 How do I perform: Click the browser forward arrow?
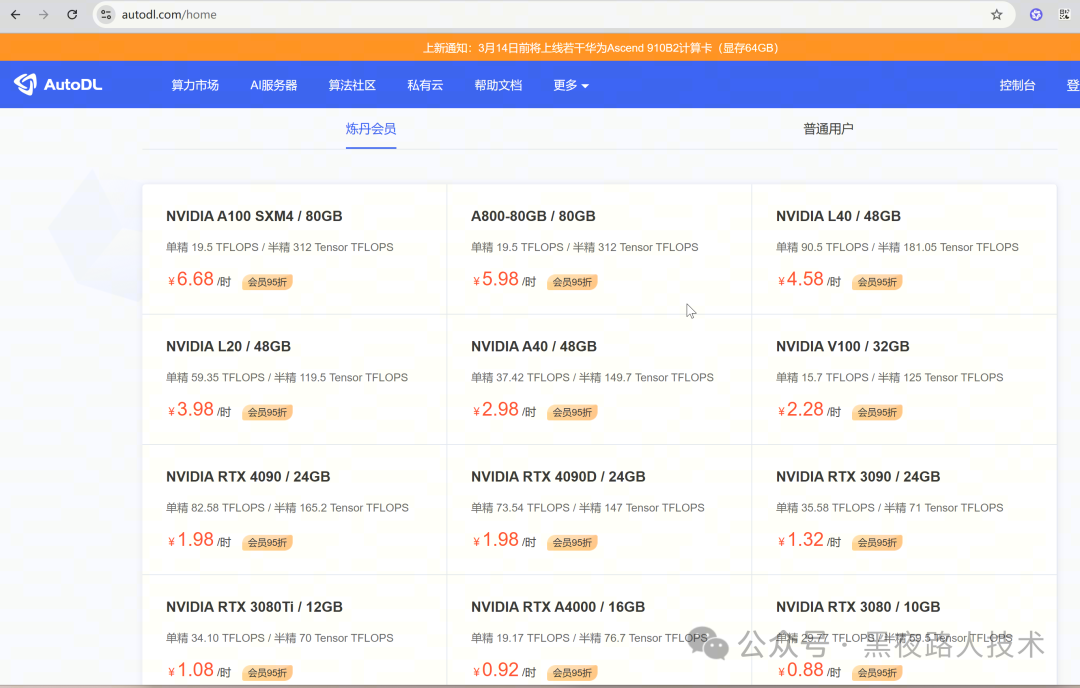(43, 14)
